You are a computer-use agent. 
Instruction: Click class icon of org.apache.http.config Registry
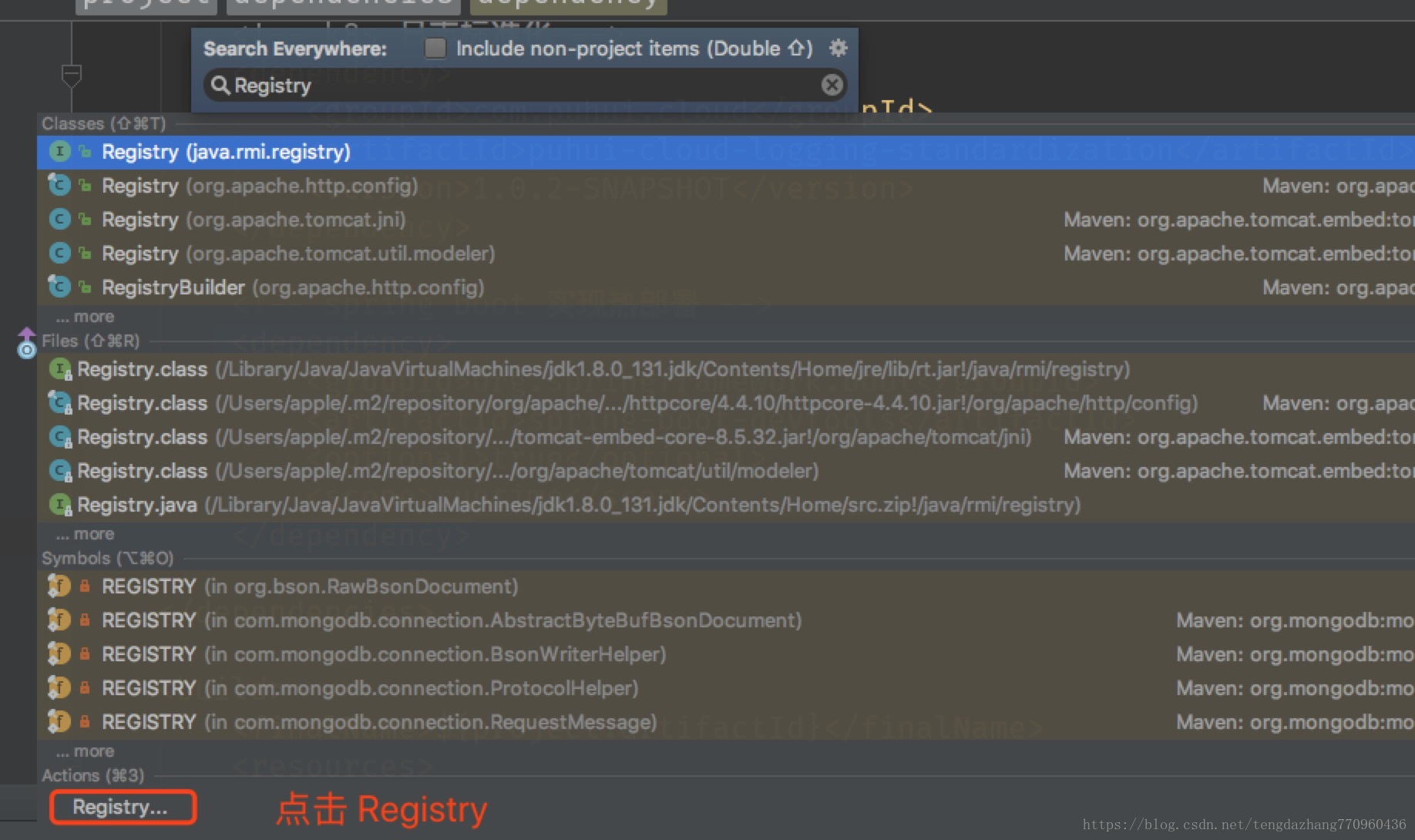(59, 185)
